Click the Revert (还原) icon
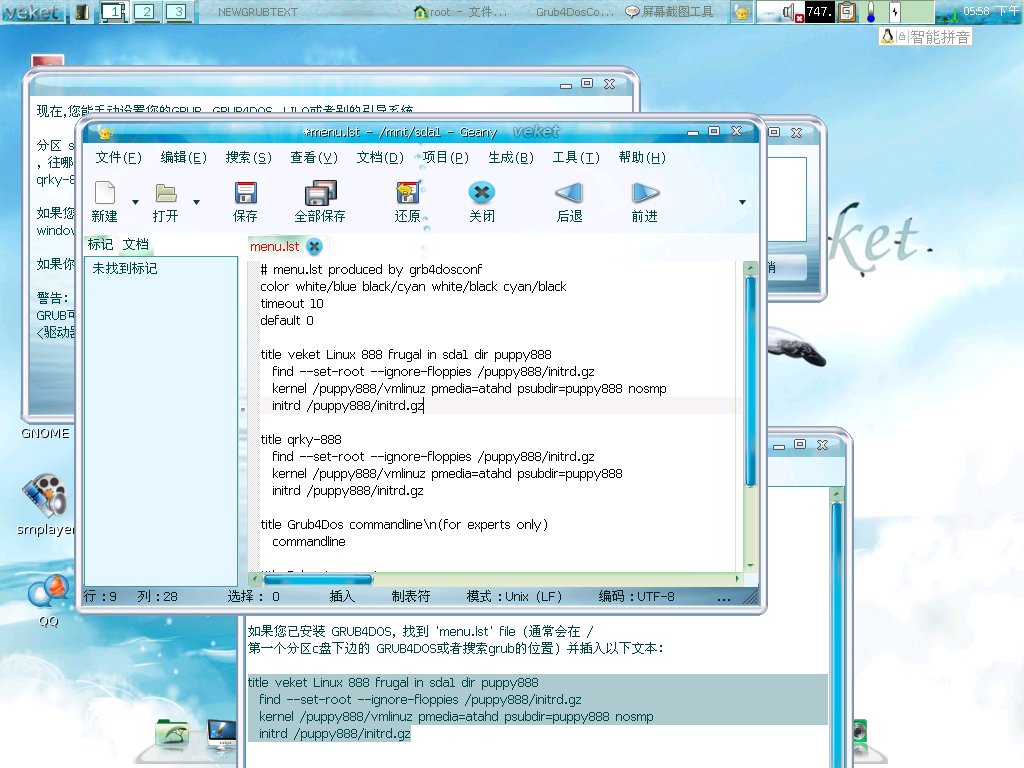The width and height of the screenshot is (1024, 768). pos(408,193)
